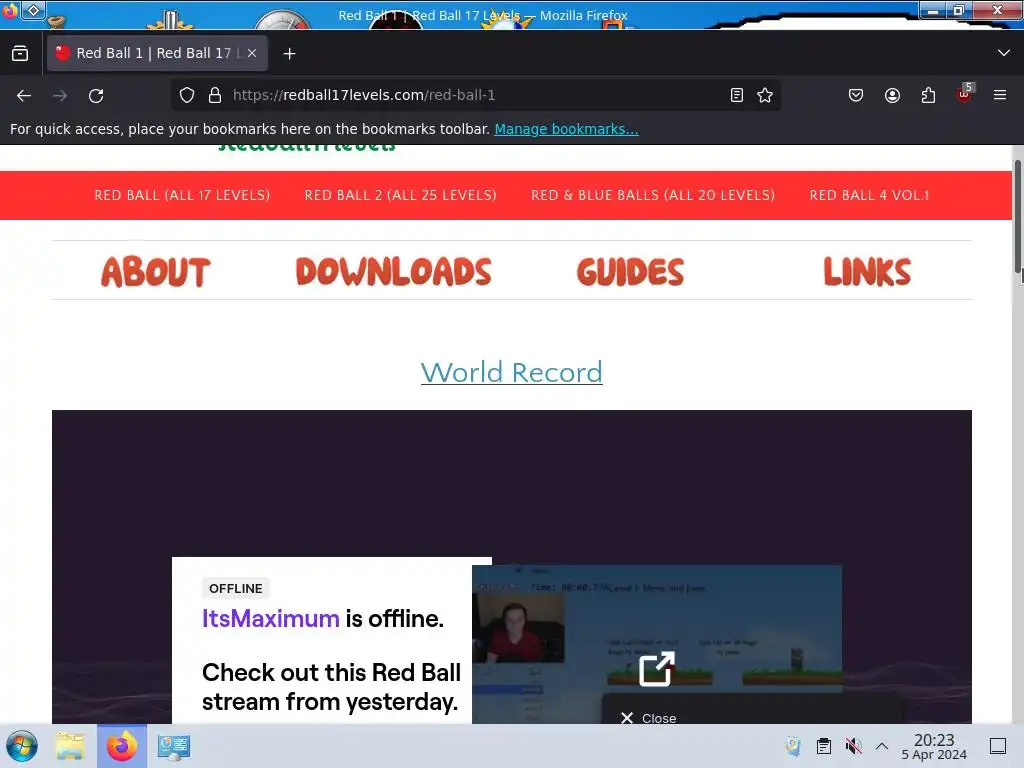The height and width of the screenshot is (768, 1024).
Task: Open the Manage bookmarks link
Action: pos(566,129)
